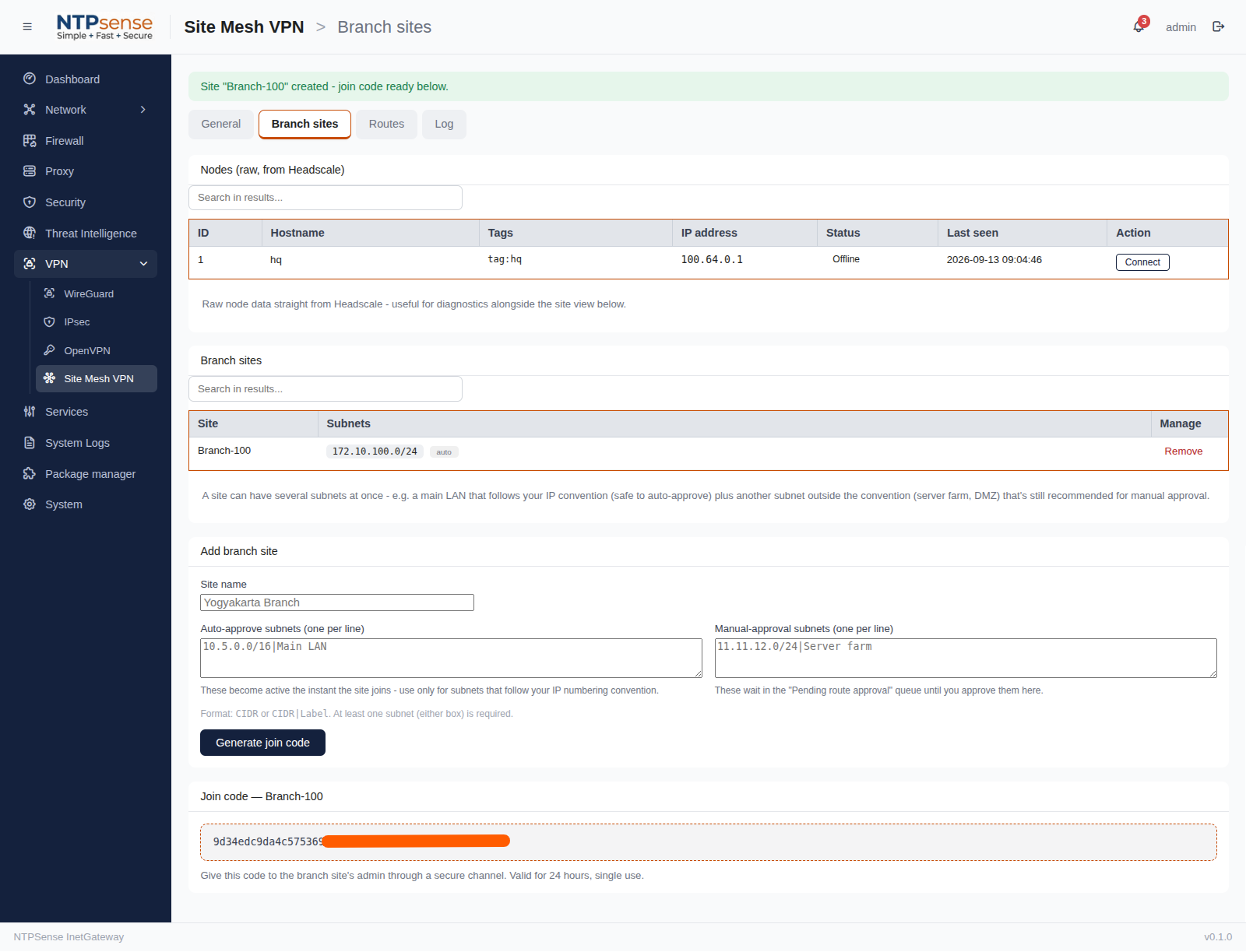Focus the Branch sites search field

(326, 389)
